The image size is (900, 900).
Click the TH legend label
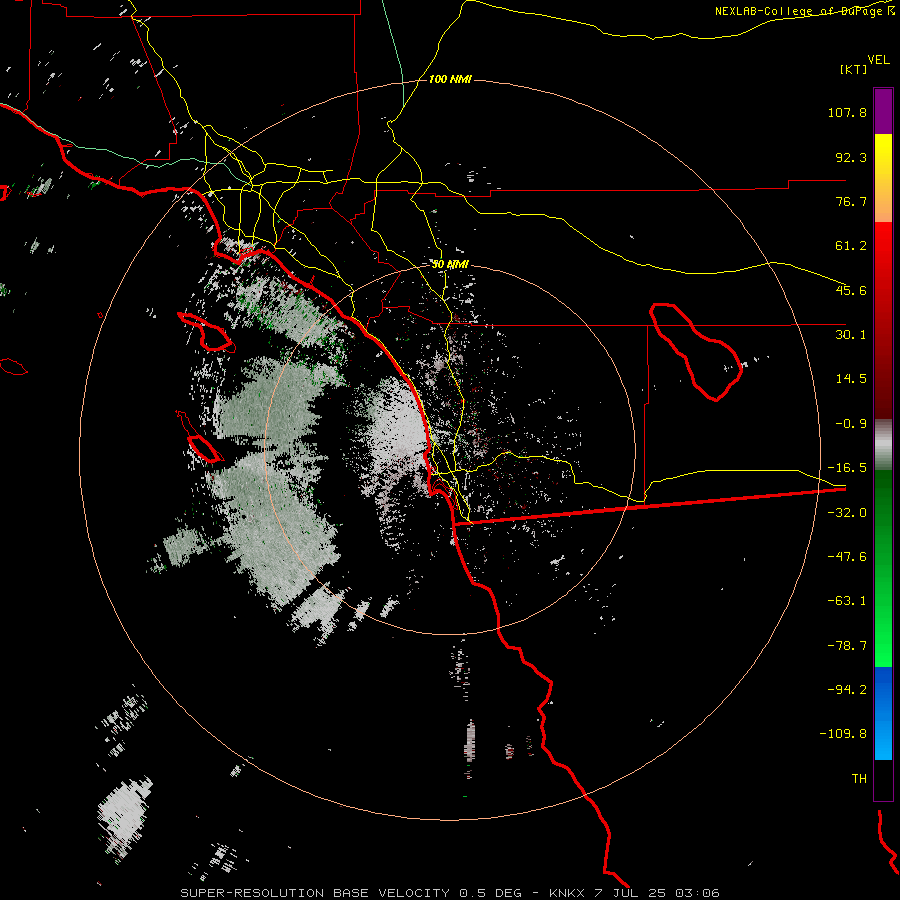click(x=859, y=778)
